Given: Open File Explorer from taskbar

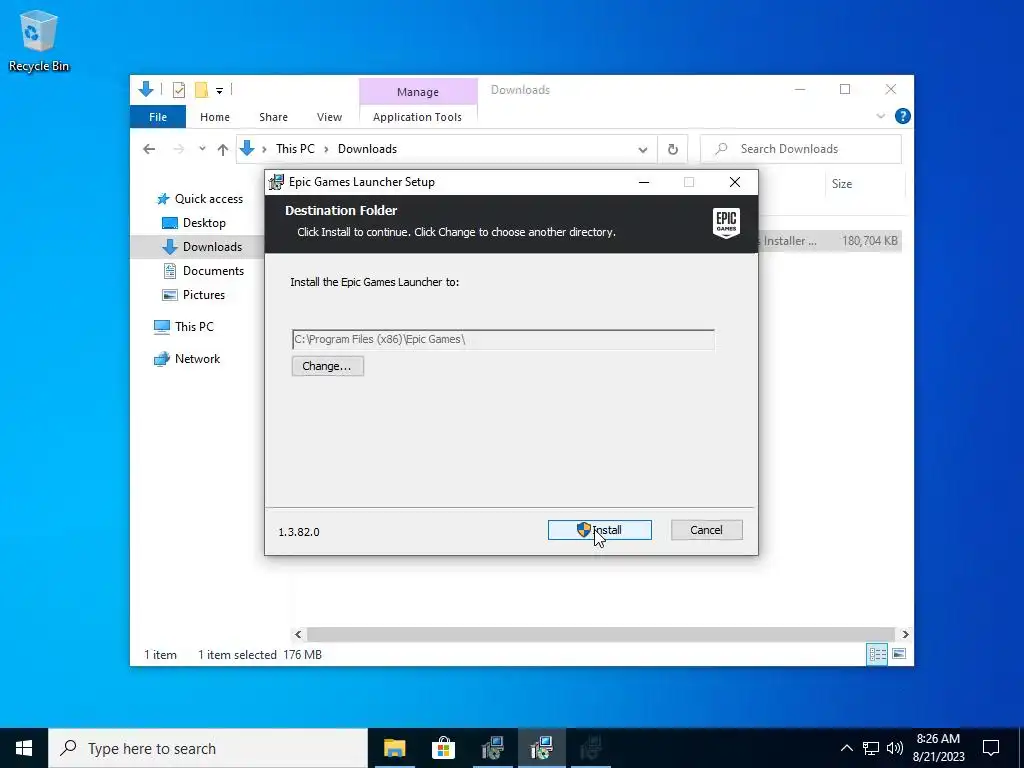Looking at the screenshot, I should coord(394,748).
